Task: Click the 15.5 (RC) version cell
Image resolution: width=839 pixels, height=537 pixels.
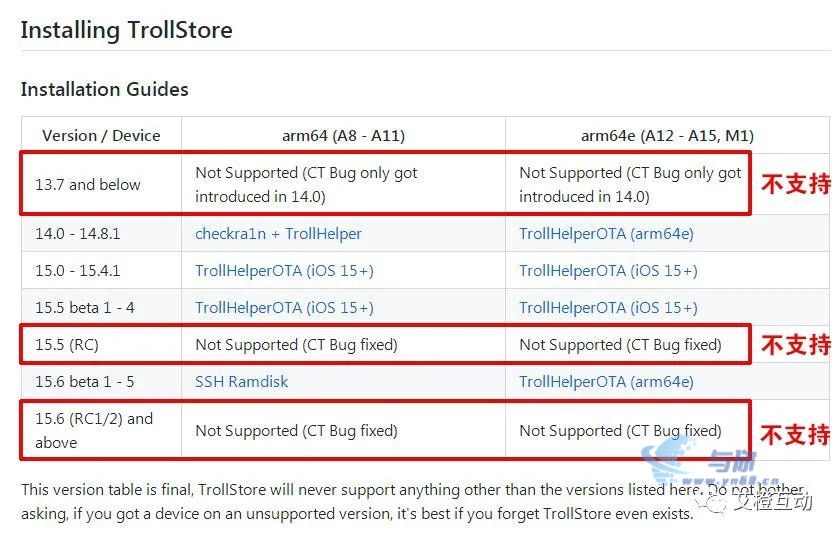Action: click(x=67, y=344)
